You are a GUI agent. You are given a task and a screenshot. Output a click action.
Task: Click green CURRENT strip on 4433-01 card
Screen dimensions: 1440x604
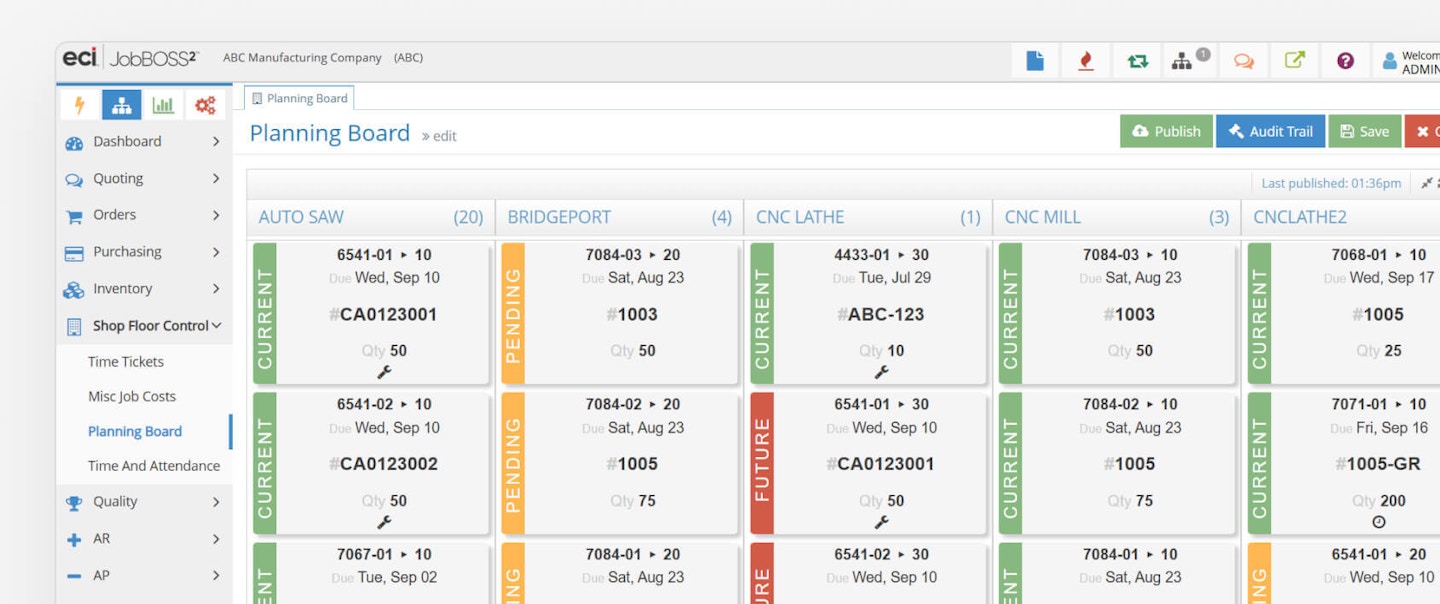(x=762, y=313)
